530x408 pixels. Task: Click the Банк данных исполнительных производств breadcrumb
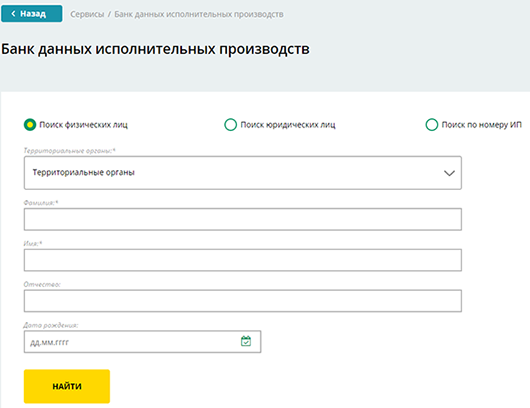(199, 14)
